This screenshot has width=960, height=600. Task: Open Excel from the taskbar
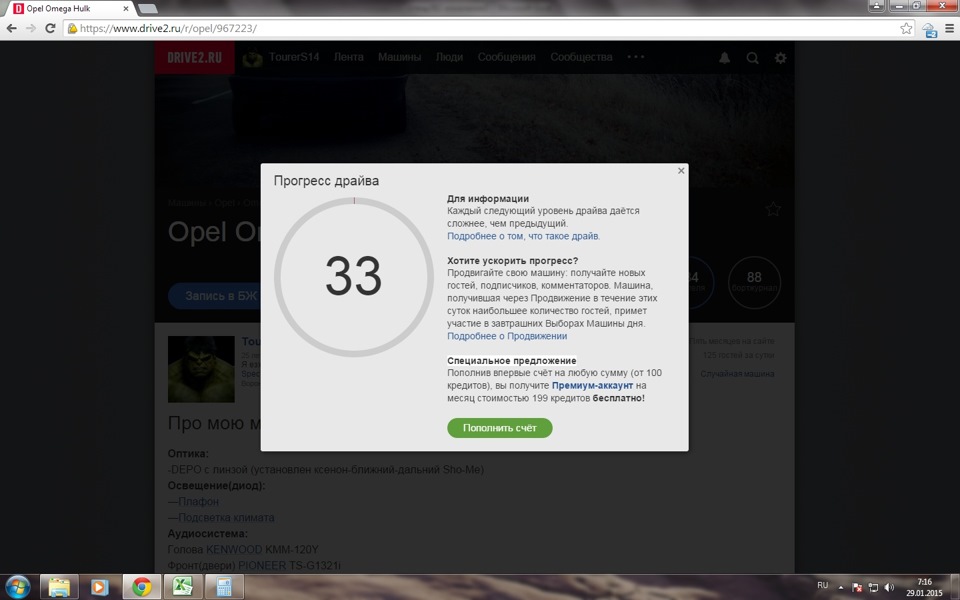coord(182,587)
